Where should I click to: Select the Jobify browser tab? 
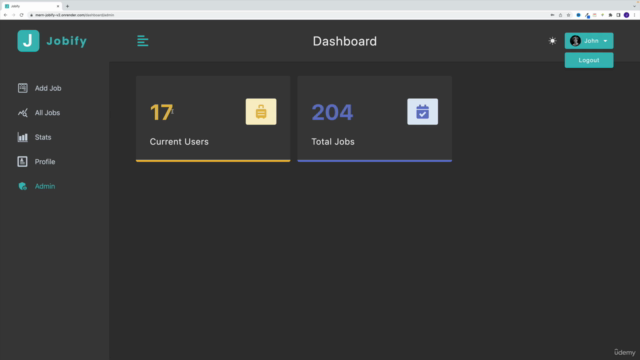pyautogui.click(x=31, y=6)
